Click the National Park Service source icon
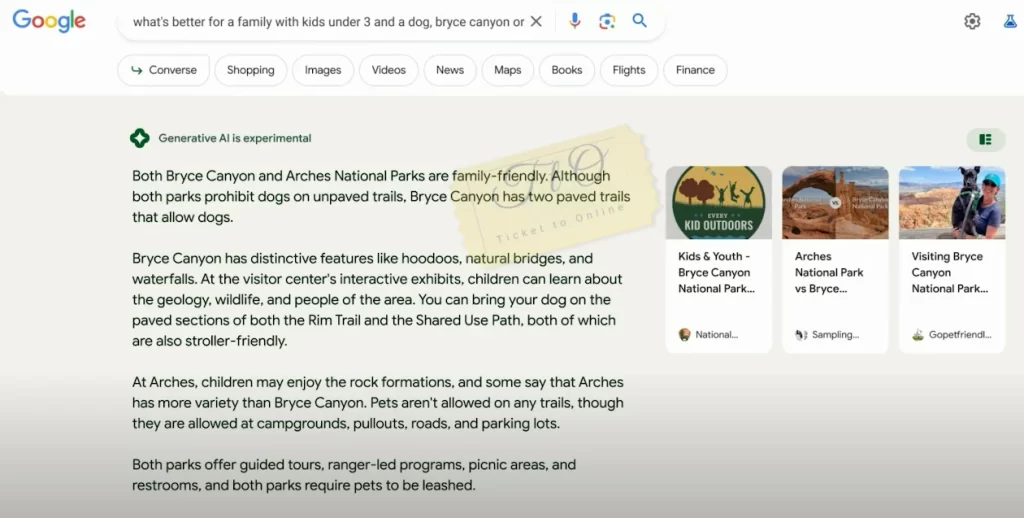 tap(684, 334)
